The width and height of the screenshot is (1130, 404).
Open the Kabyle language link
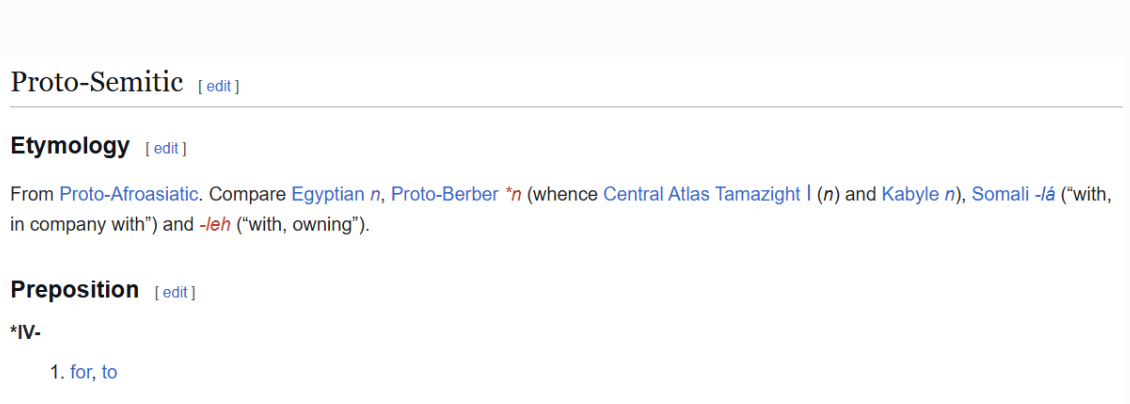(910, 194)
